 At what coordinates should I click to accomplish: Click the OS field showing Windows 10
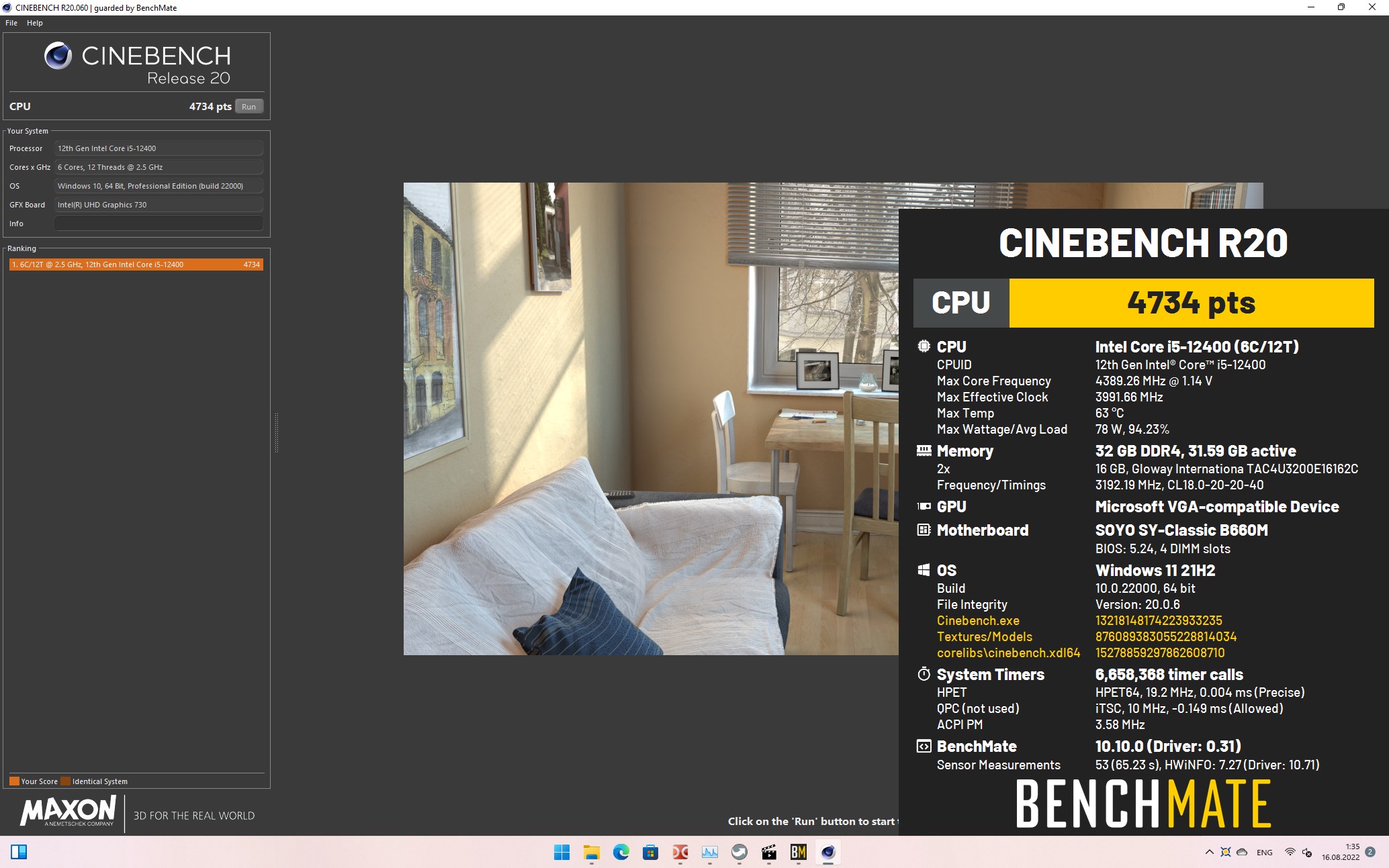pyautogui.click(x=159, y=186)
